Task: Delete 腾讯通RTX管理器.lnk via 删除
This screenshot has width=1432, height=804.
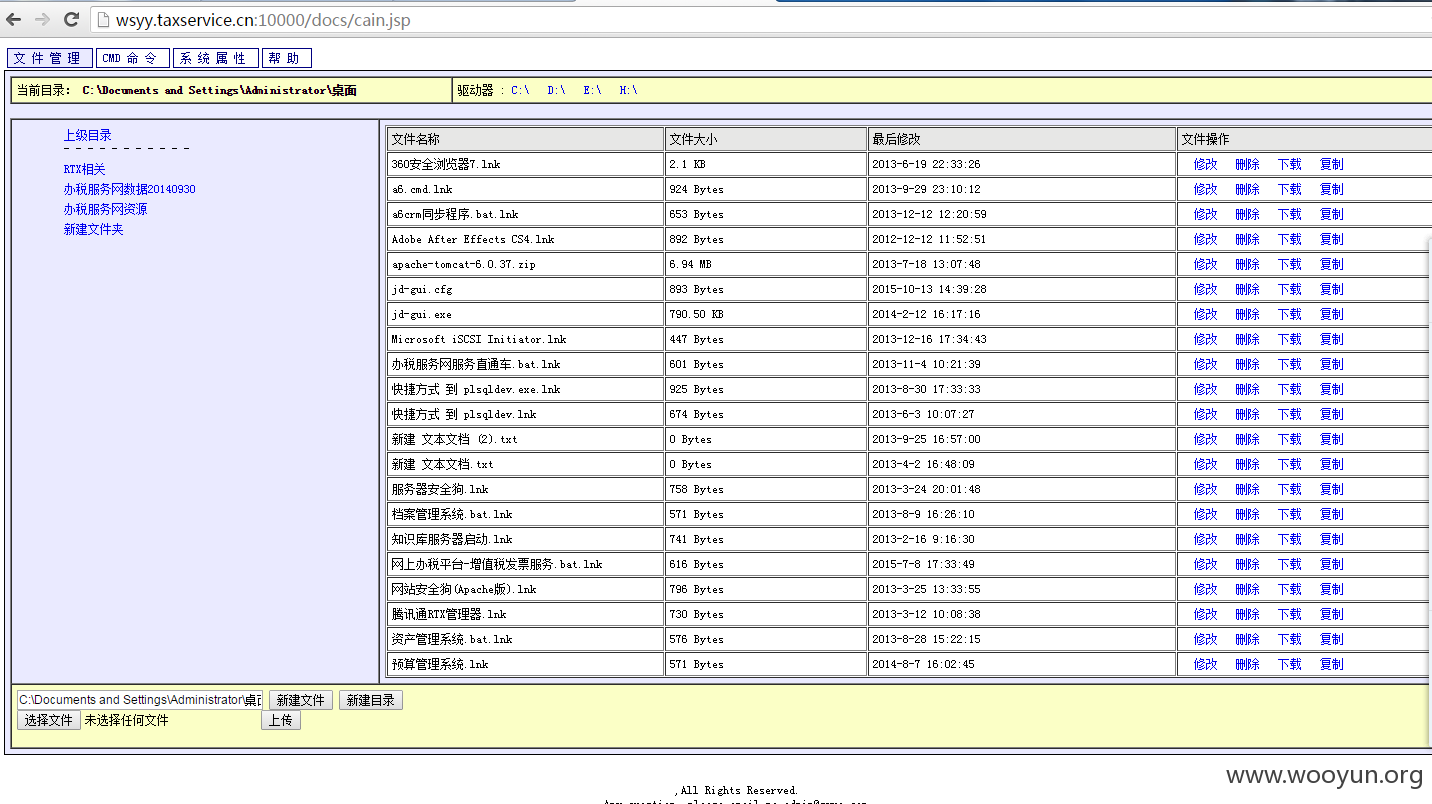Action: 1247,614
